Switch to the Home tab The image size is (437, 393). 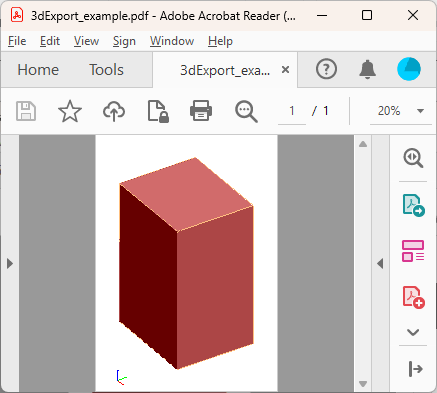pos(38,70)
